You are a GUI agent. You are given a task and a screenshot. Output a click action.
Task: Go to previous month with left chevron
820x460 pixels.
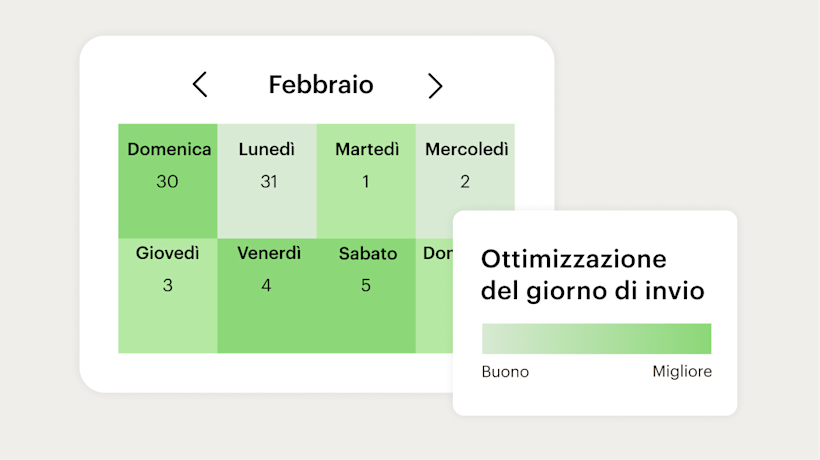click(x=200, y=85)
